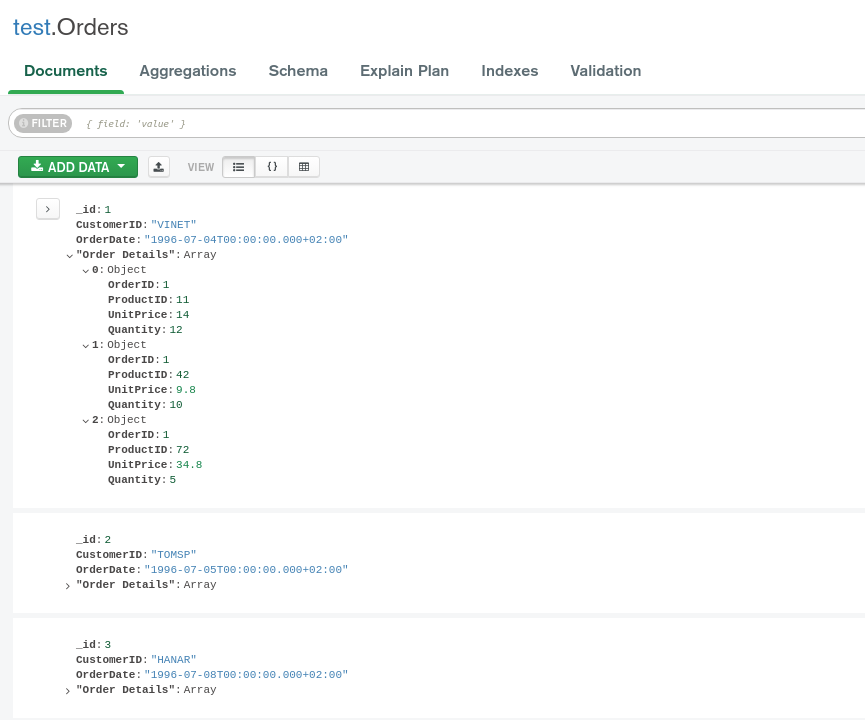
Task: Select CustomerID value "TOMSP"
Action: click(173, 554)
